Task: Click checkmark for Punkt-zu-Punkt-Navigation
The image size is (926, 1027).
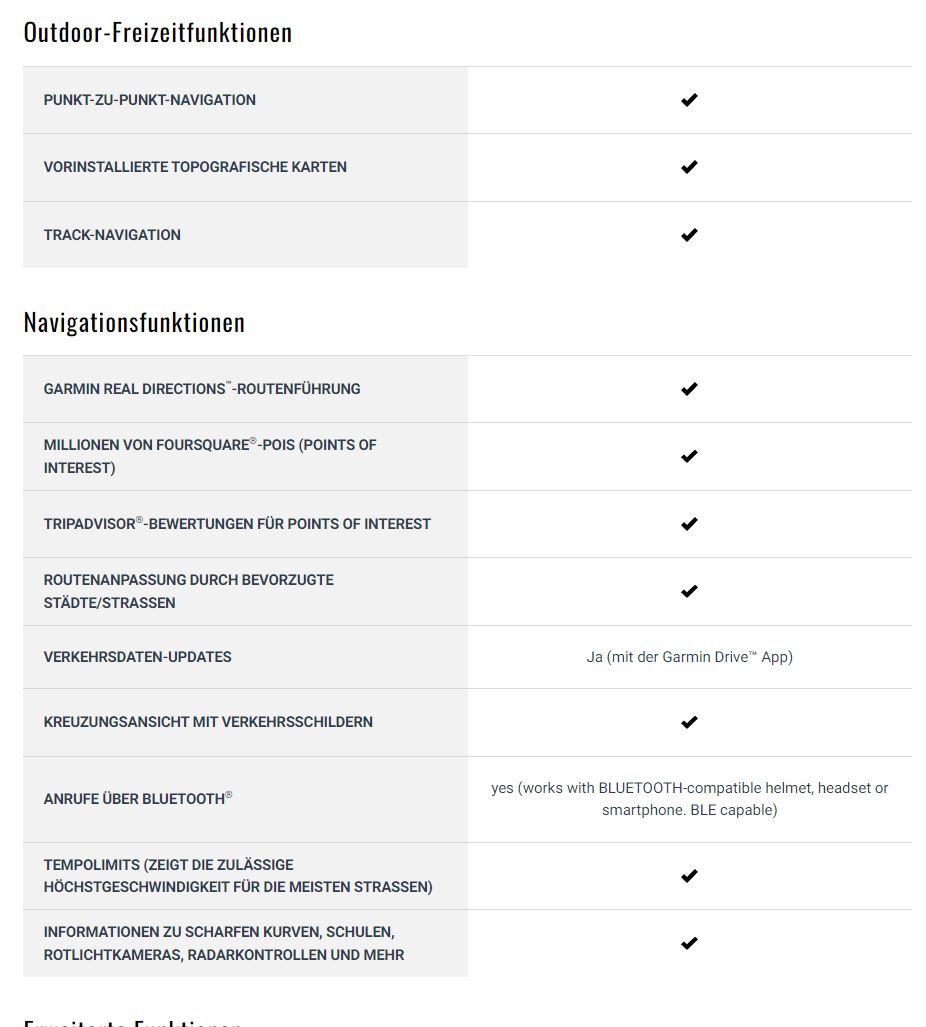Action: pyautogui.click(x=689, y=100)
